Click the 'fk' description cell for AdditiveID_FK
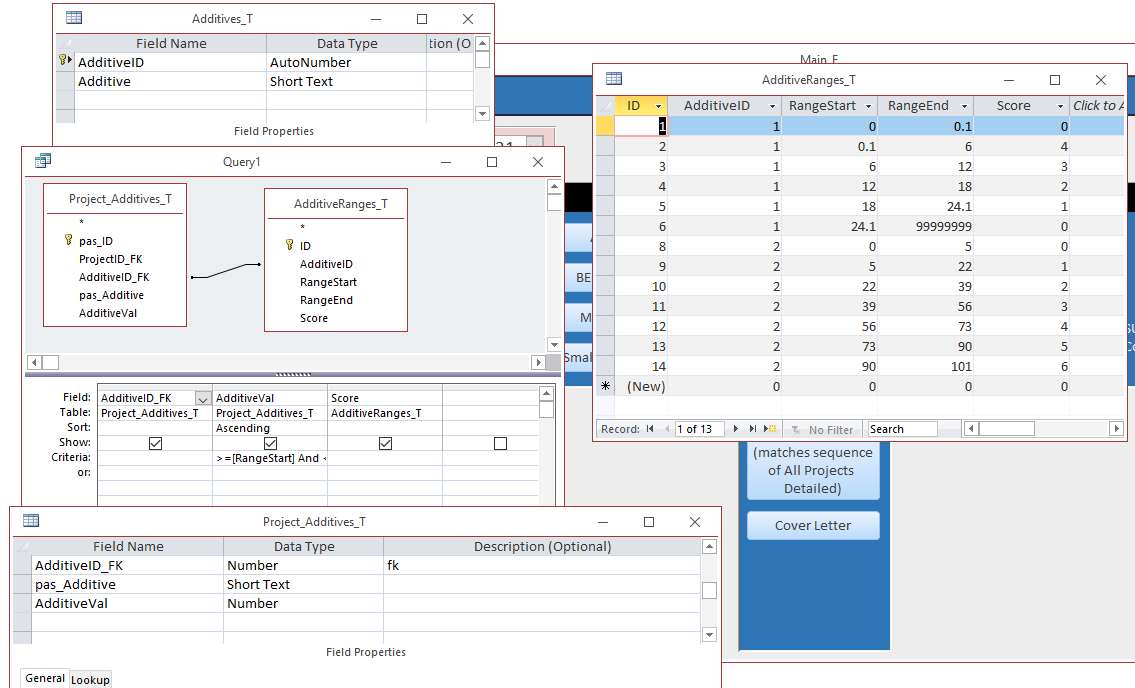 click(542, 566)
